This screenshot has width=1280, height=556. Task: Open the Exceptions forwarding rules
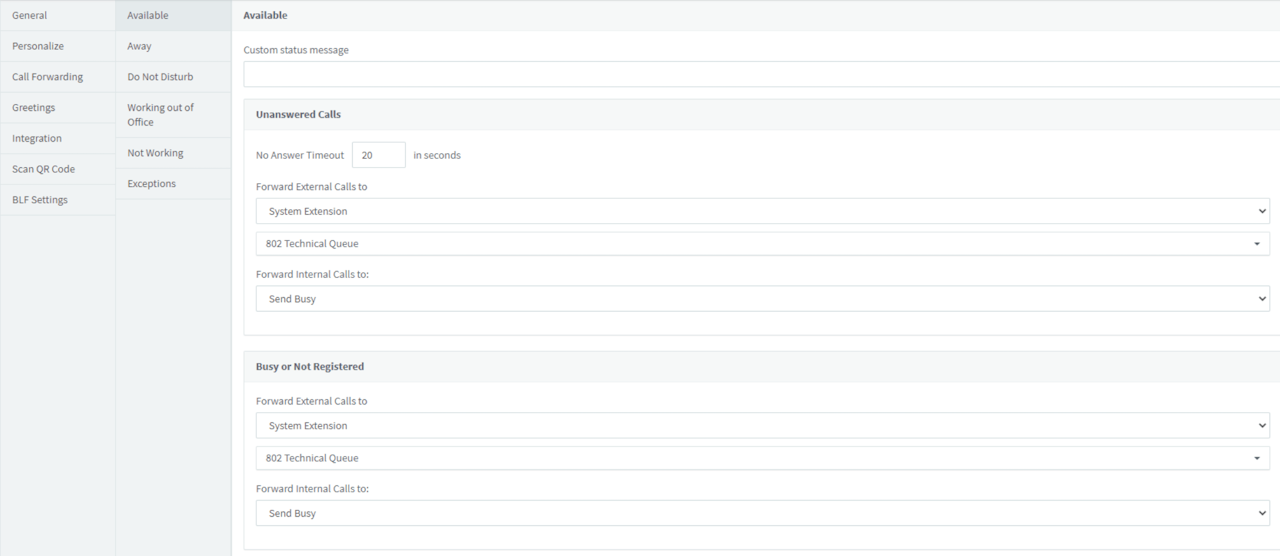152,184
